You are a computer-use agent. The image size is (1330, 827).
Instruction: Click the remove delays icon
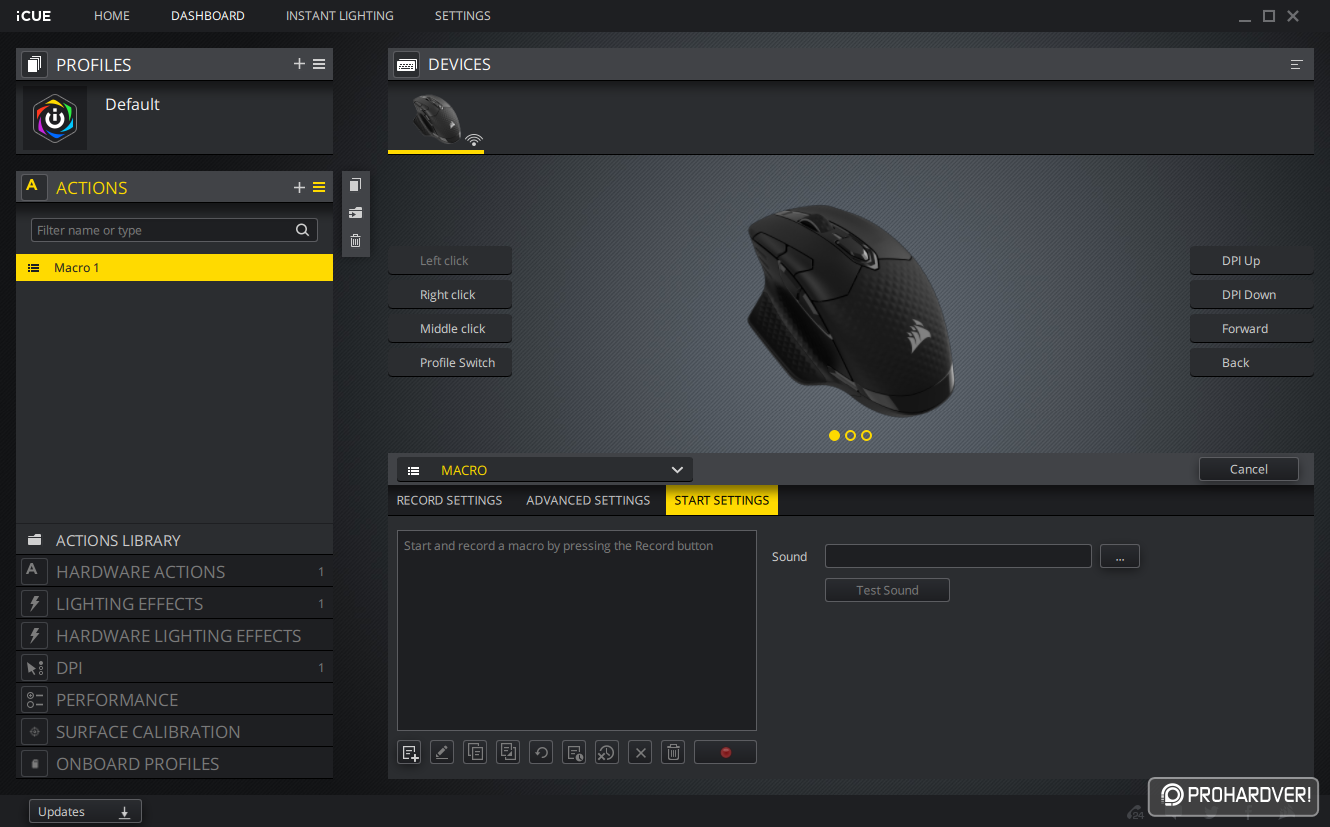tap(607, 752)
